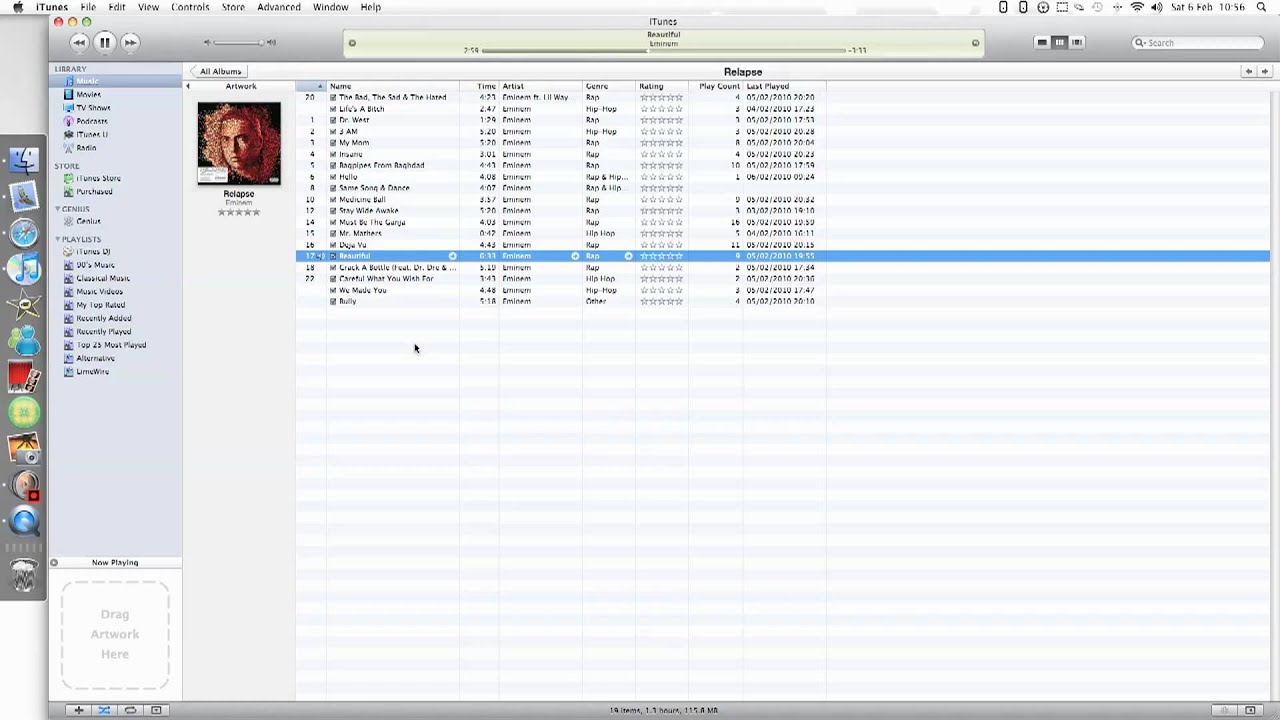Viewport: 1280px width, 720px height.
Task: Seek in the song progress bar
Action: point(663,50)
